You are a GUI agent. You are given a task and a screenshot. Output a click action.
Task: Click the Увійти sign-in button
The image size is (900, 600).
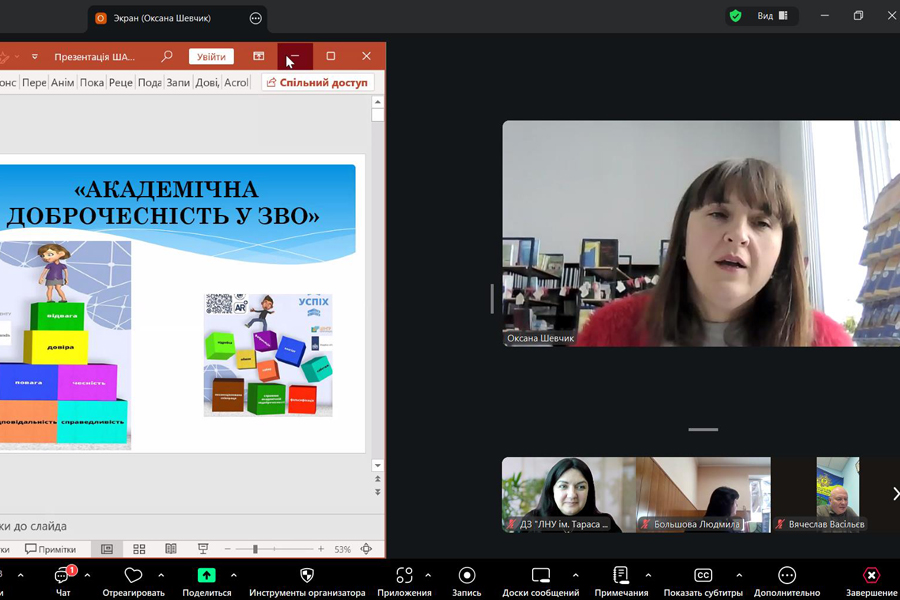click(x=211, y=57)
